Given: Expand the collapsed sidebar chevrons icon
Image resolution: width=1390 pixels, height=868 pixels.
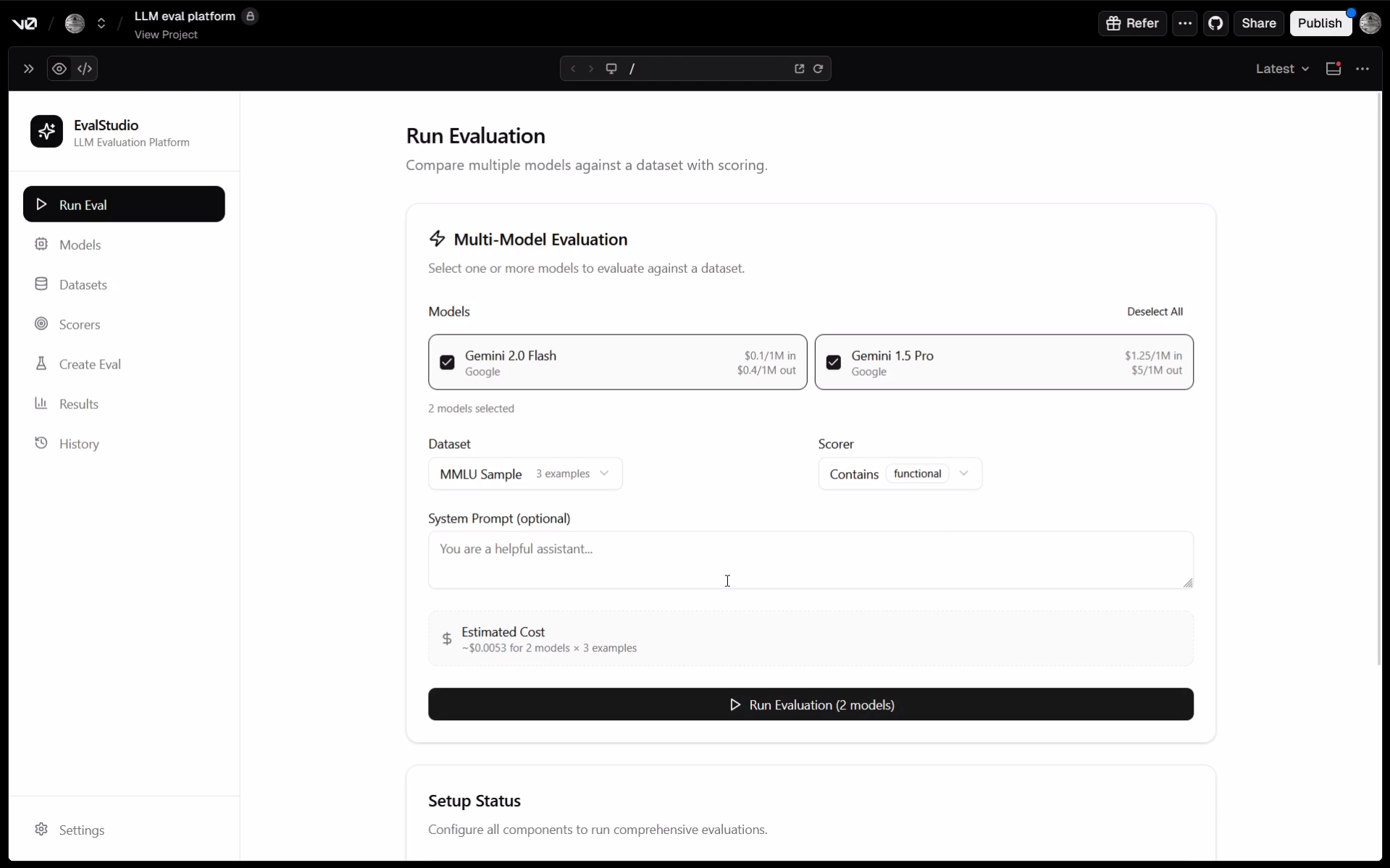Looking at the screenshot, I should 28,69.
